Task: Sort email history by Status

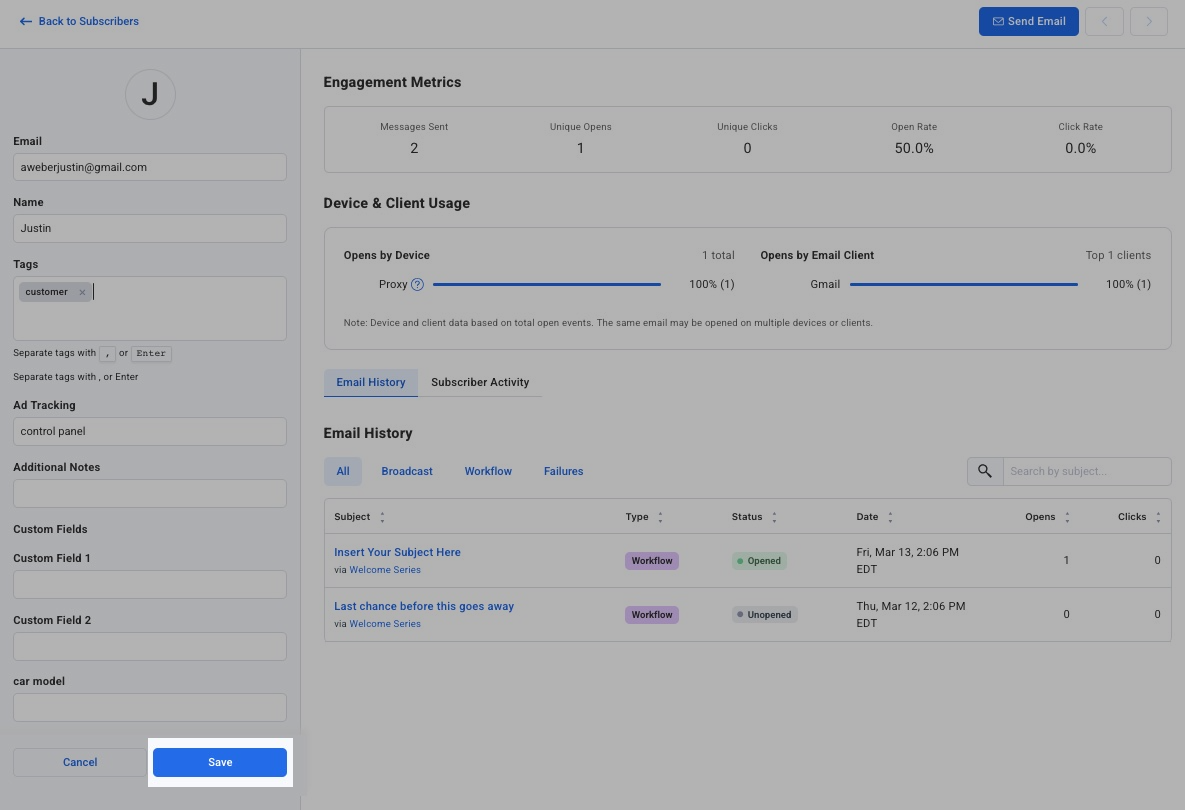Action: [774, 517]
